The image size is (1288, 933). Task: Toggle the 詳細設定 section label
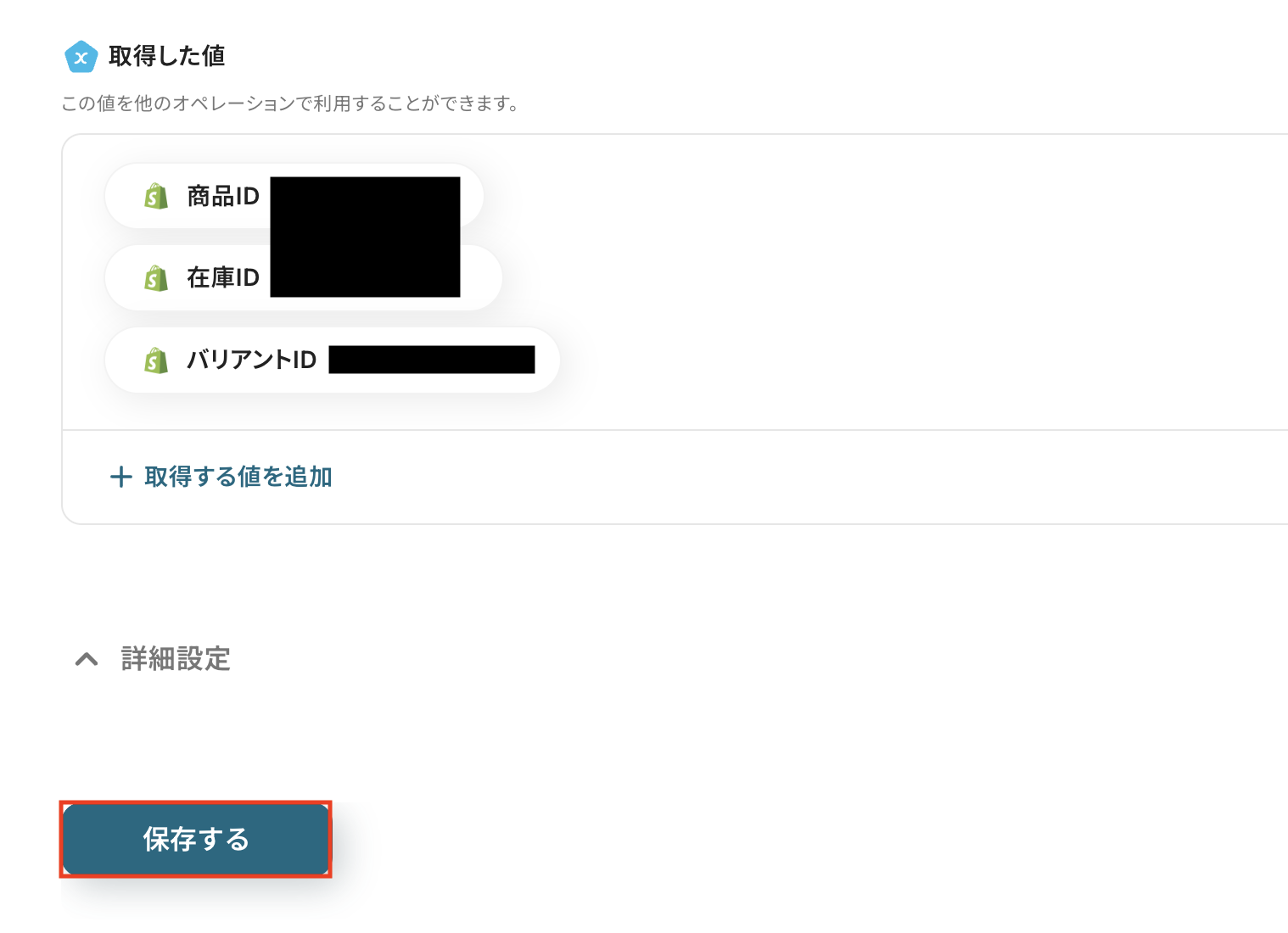coord(176,659)
